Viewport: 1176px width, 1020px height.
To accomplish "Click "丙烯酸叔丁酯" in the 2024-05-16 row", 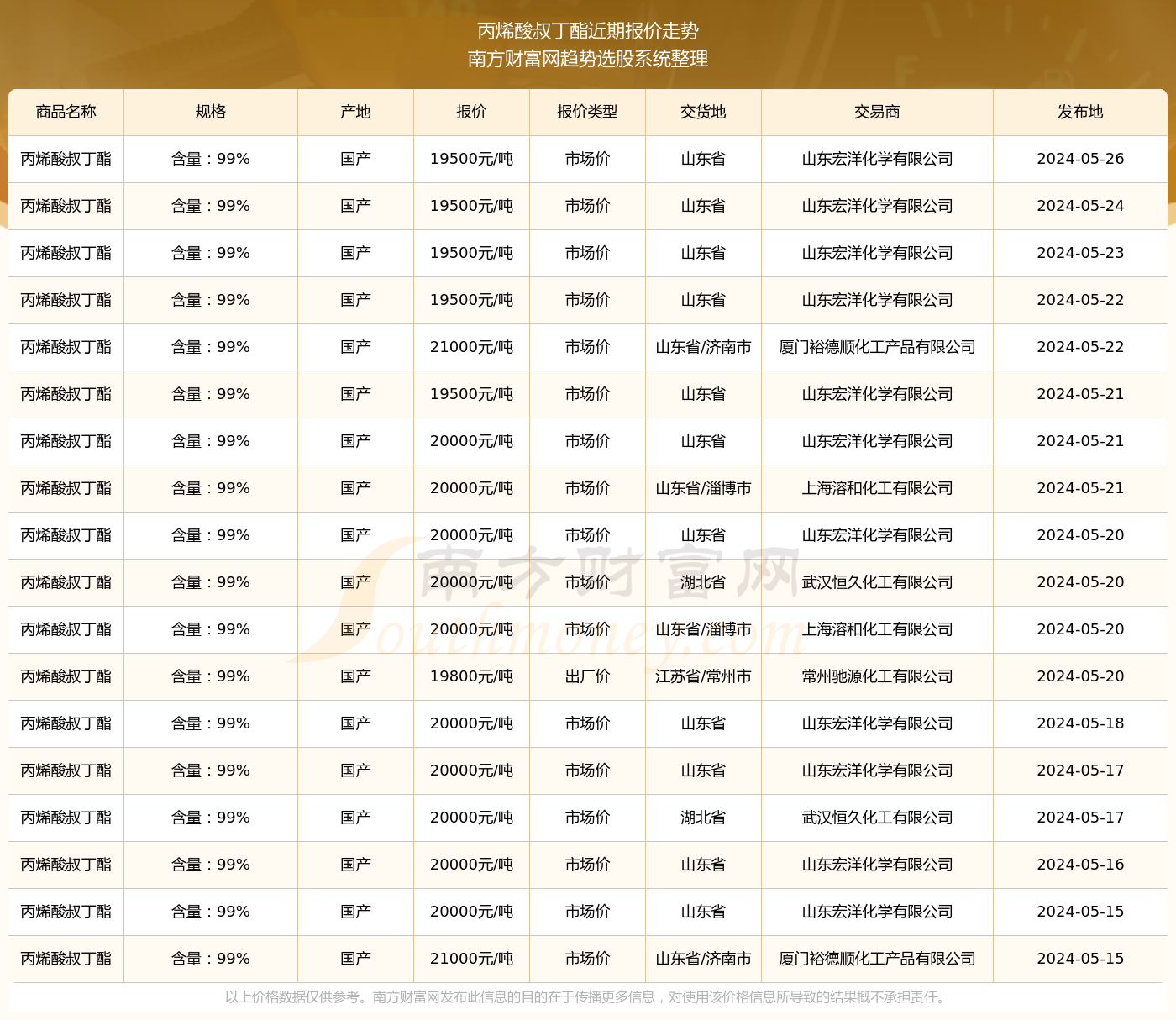I will [x=66, y=865].
